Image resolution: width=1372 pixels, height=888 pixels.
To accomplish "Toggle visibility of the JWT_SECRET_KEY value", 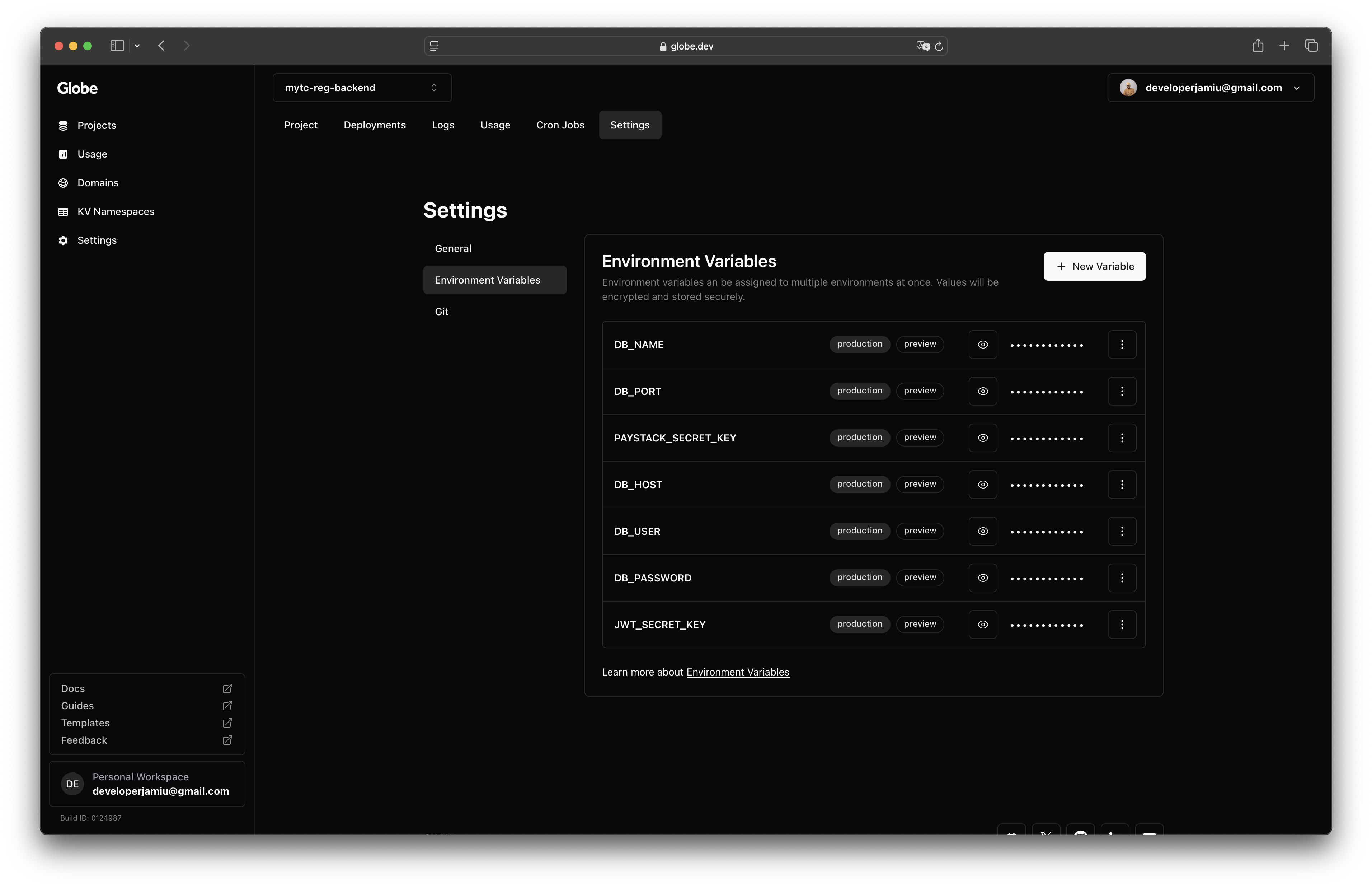I will (x=982, y=625).
